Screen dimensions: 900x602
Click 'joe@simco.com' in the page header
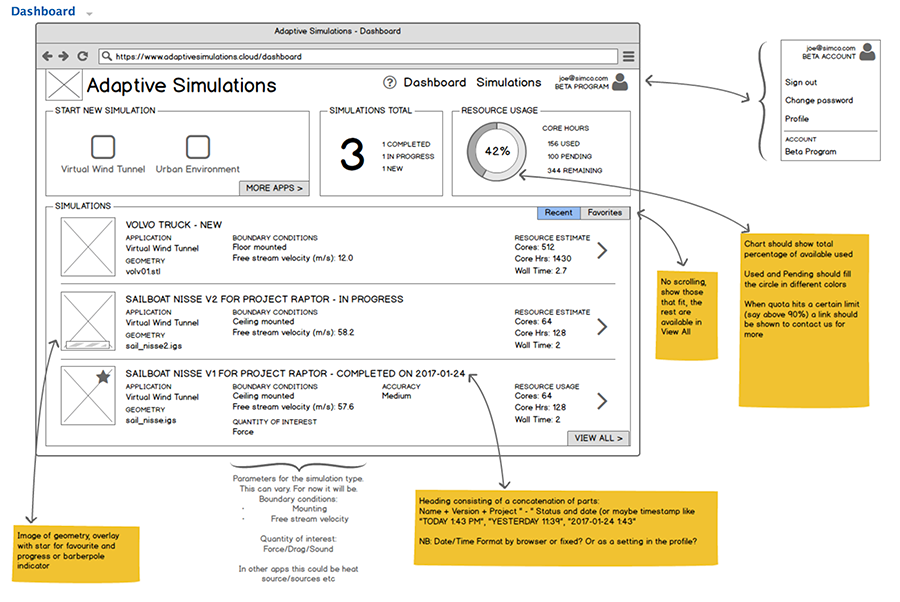coord(583,78)
